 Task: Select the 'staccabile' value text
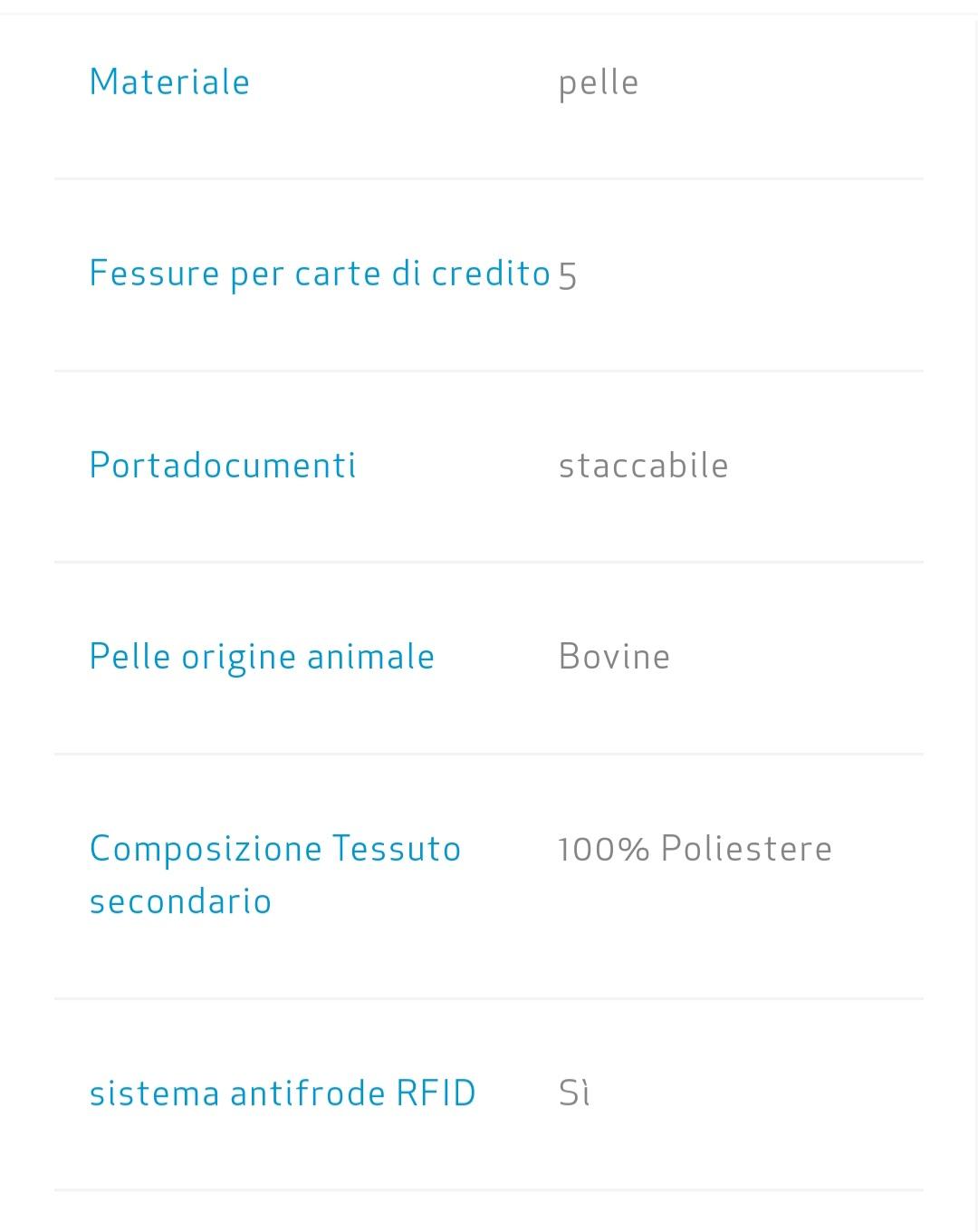tap(643, 466)
